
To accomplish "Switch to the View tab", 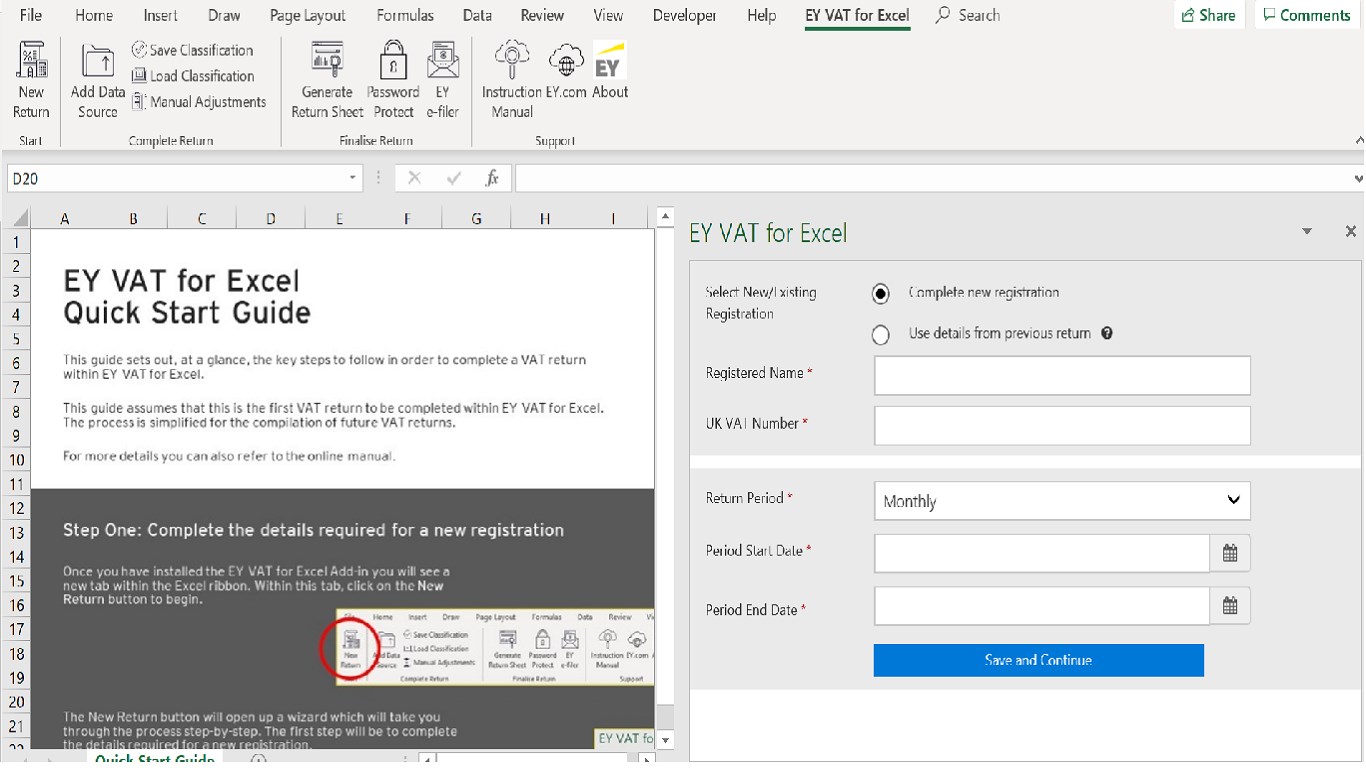I will (x=608, y=15).
